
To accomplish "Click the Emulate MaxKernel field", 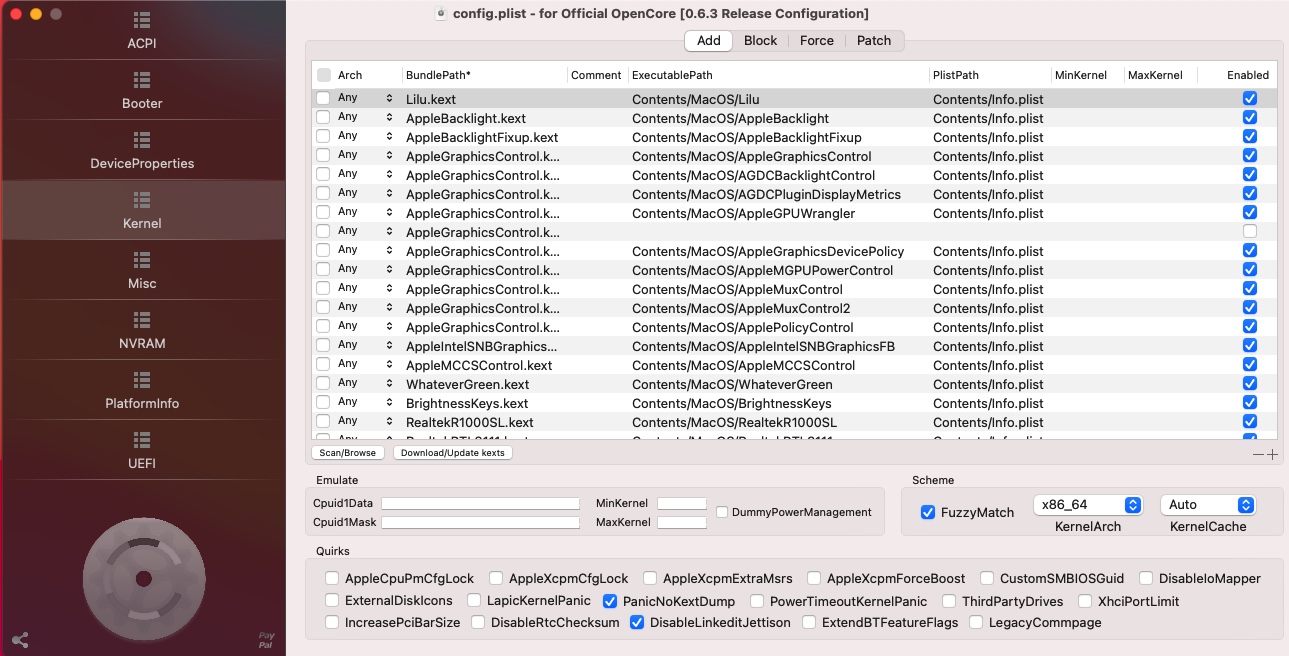I will tap(682, 522).
